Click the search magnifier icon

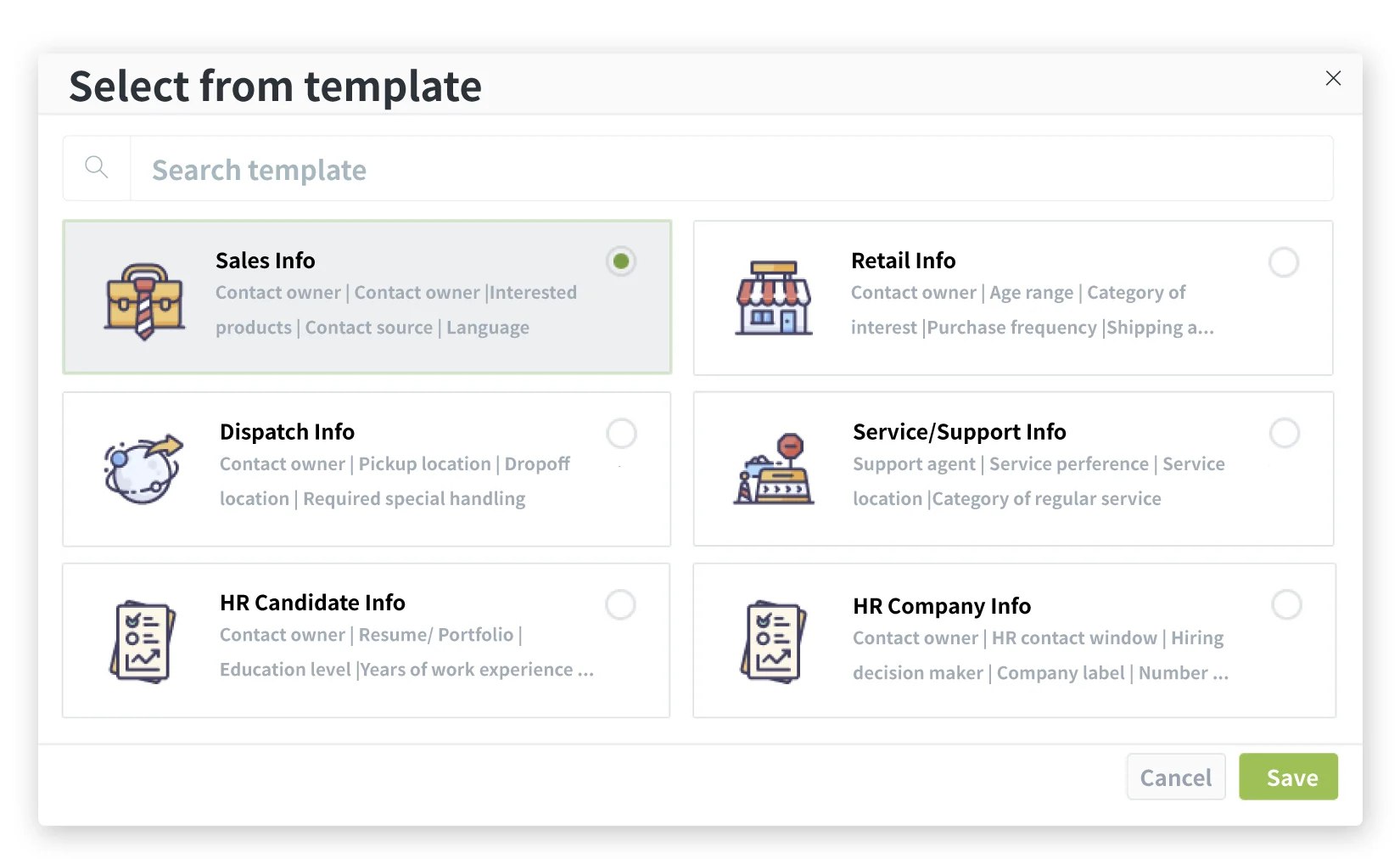(x=97, y=168)
